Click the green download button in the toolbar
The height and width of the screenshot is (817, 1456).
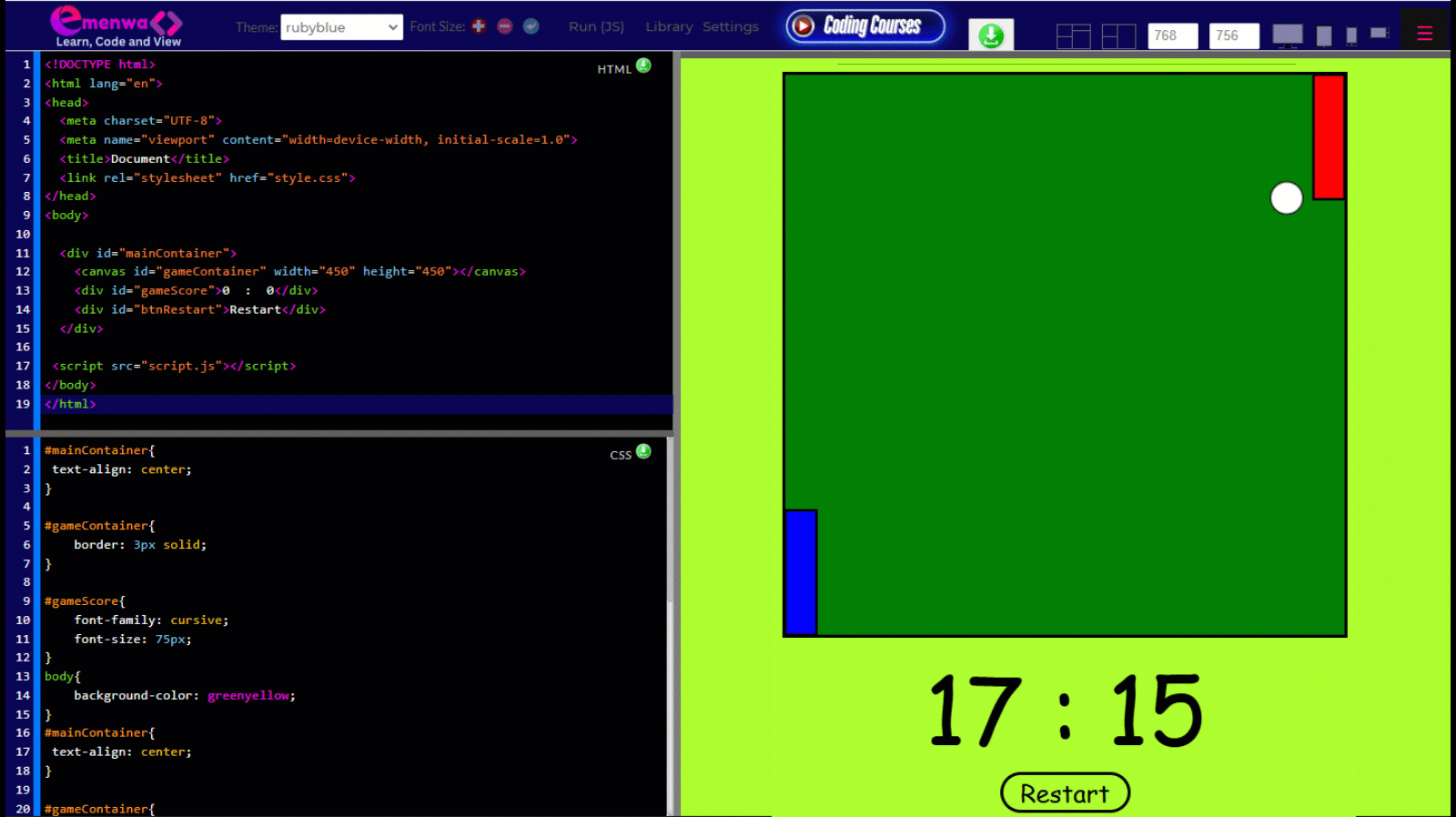991,35
